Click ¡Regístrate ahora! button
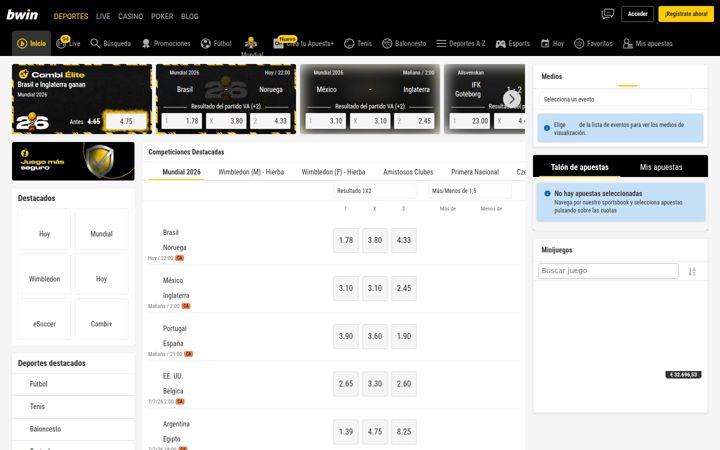The height and width of the screenshot is (450, 720). tap(686, 14)
